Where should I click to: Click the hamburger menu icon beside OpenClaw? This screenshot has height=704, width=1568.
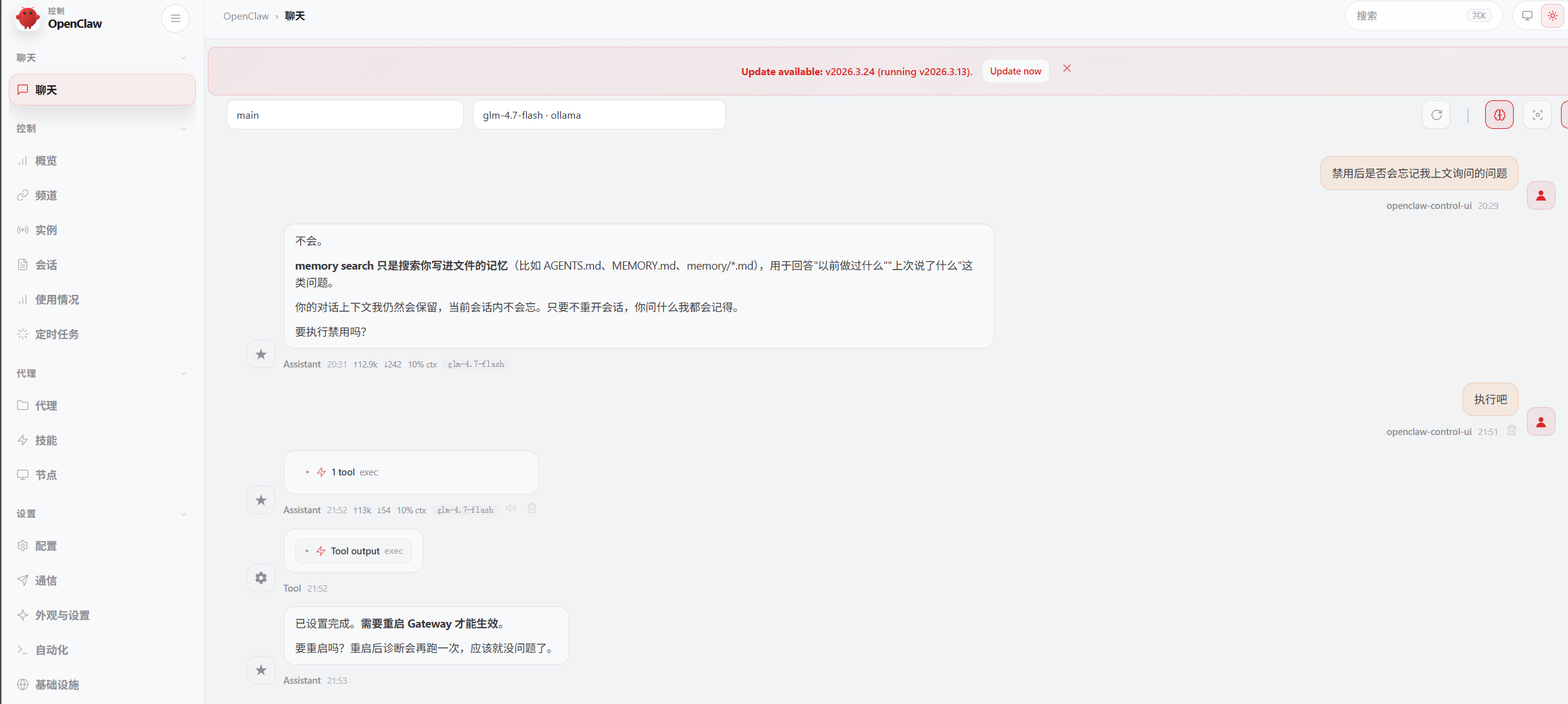(x=175, y=18)
